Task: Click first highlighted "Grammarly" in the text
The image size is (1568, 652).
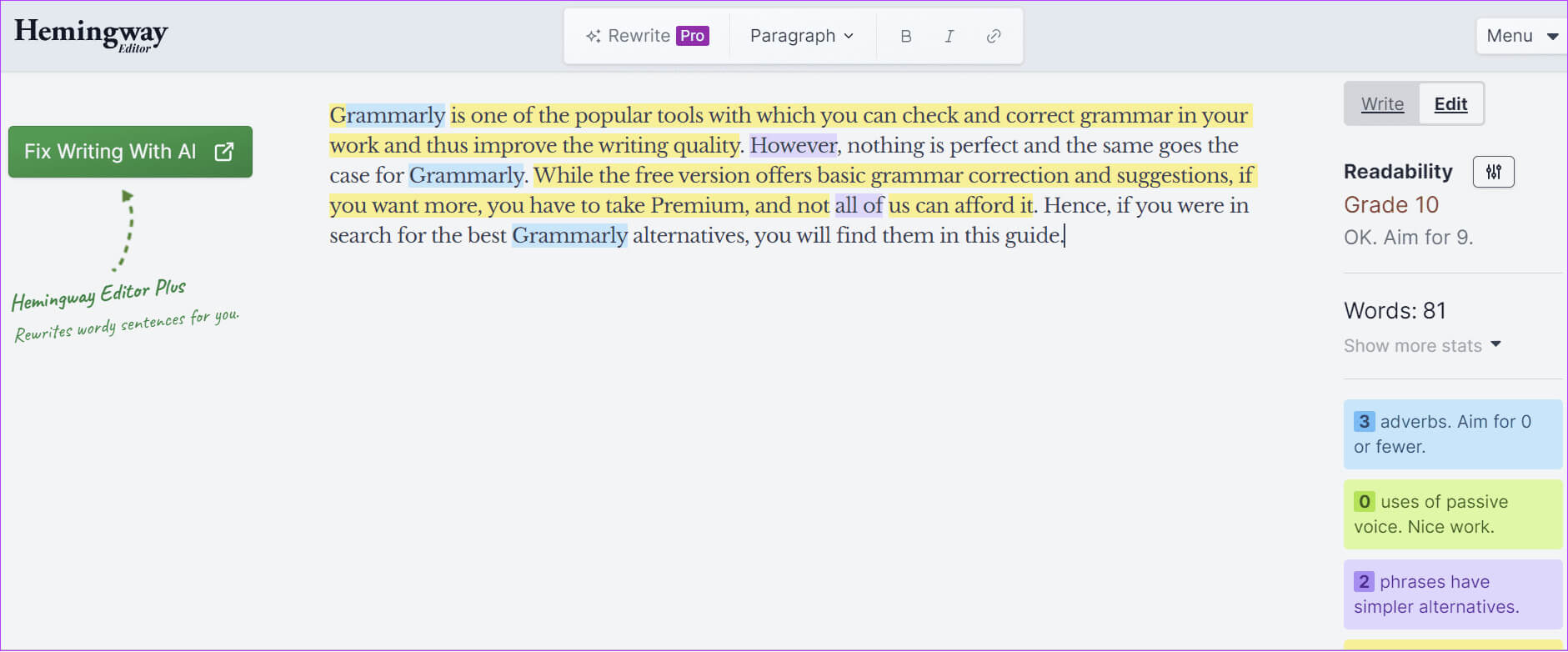Action: pos(388,115)
